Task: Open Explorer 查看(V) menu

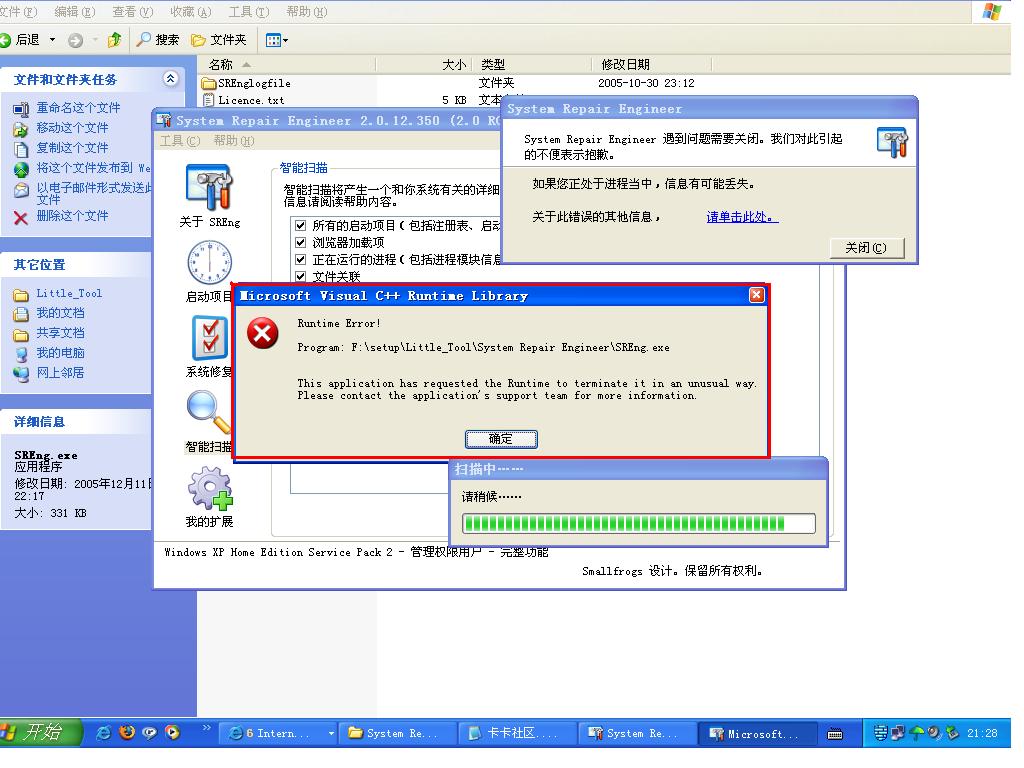Action: pos(133,12)
